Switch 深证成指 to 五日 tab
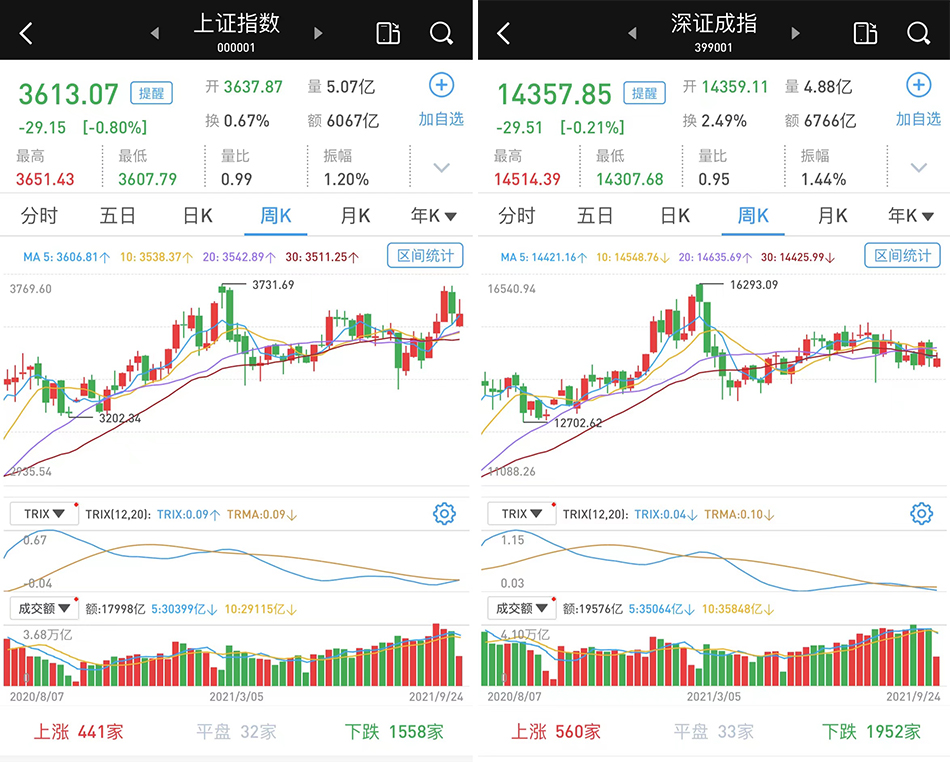This screenshot has width=950, height=762. pos(595,216)
